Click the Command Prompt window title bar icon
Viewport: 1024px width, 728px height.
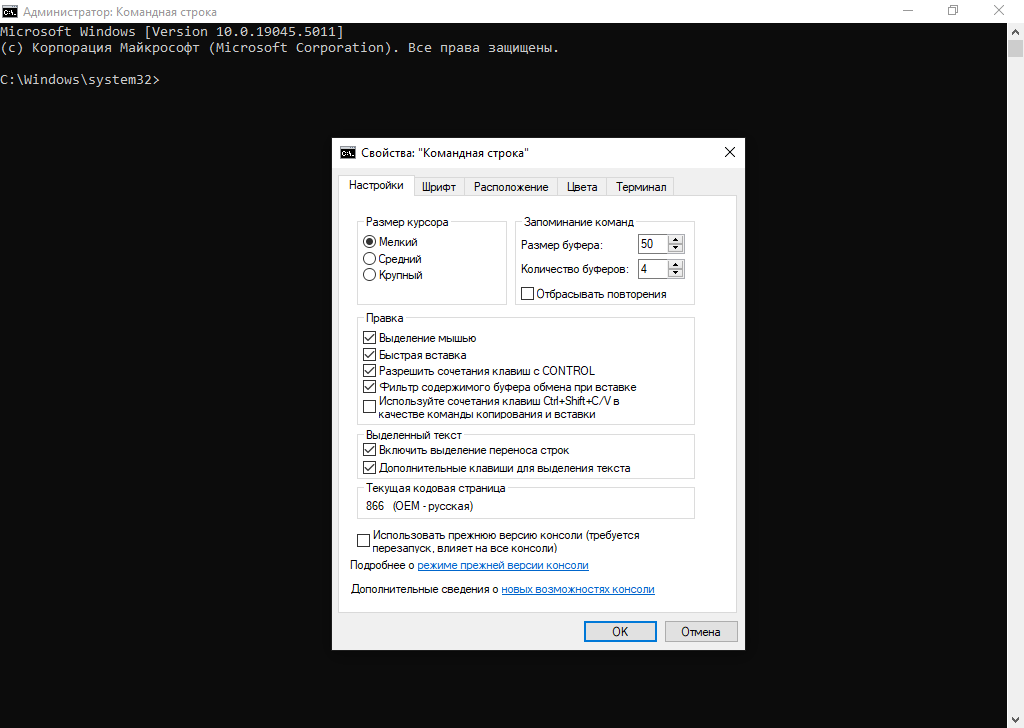pos(10,10)
